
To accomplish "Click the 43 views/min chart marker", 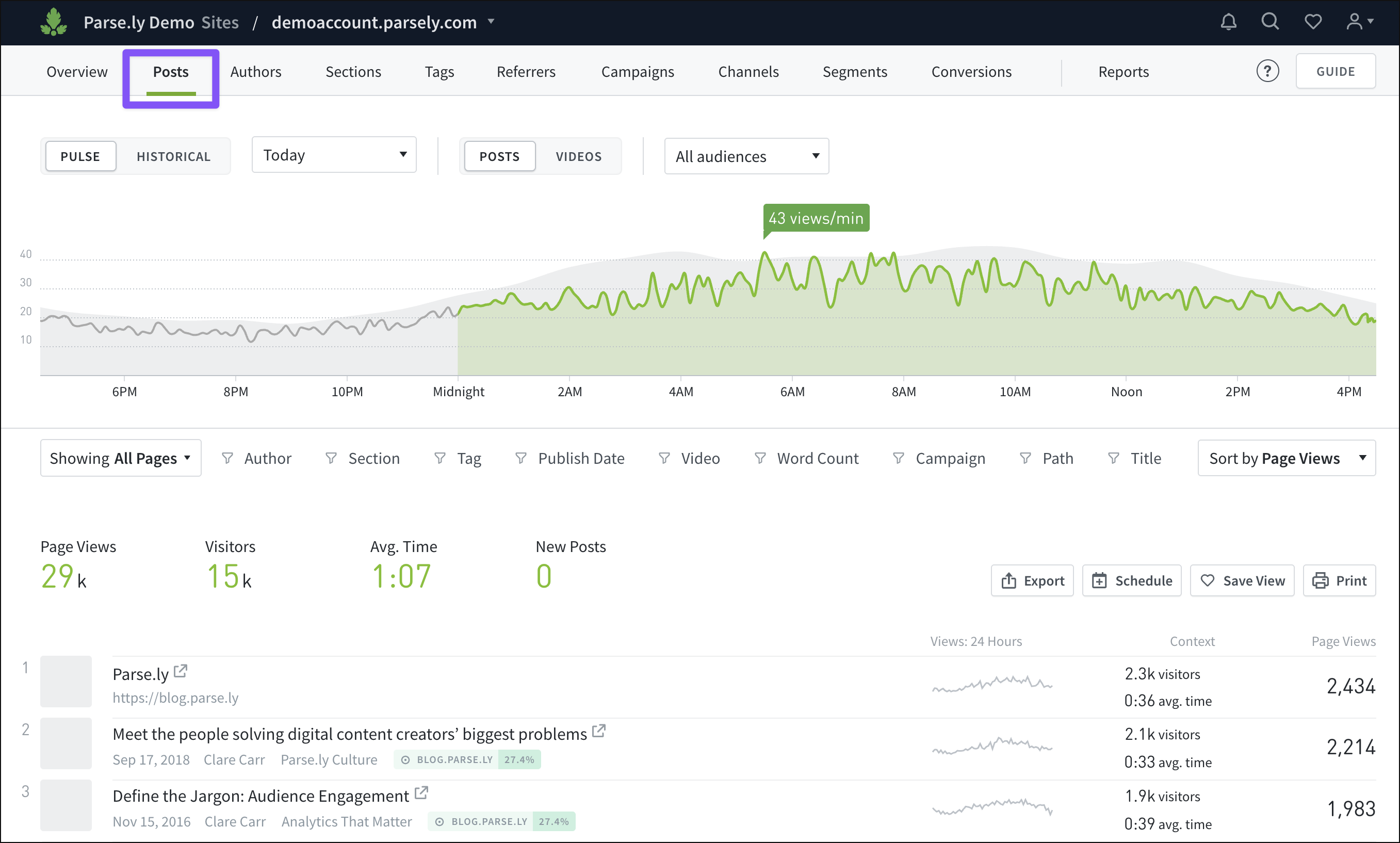I will pyautogui.click(x=816, y=218).
